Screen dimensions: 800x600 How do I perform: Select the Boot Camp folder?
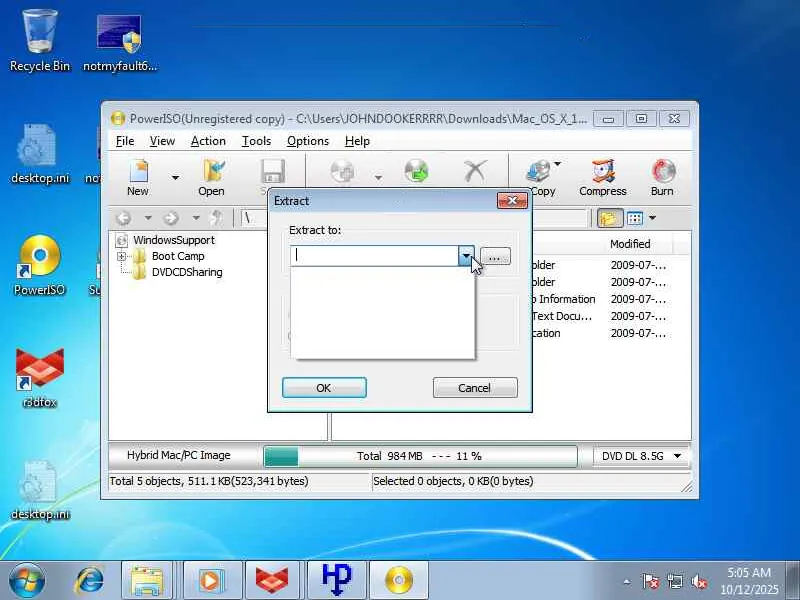pyautogui.click(x=178, y=256)
